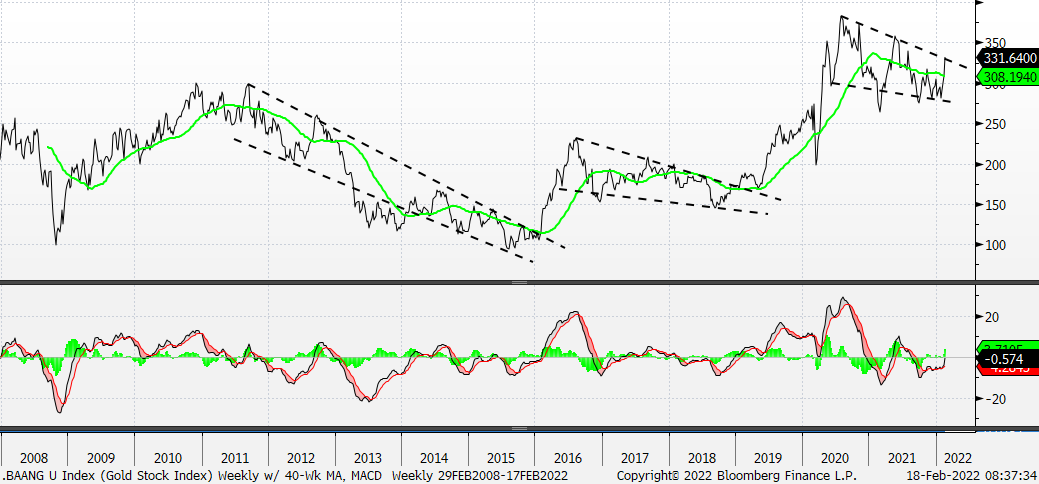This screenshot has height=484, width=1039.
Task: Select the 2008 year label
Action: pyautogui.click(x=34, y=458)
